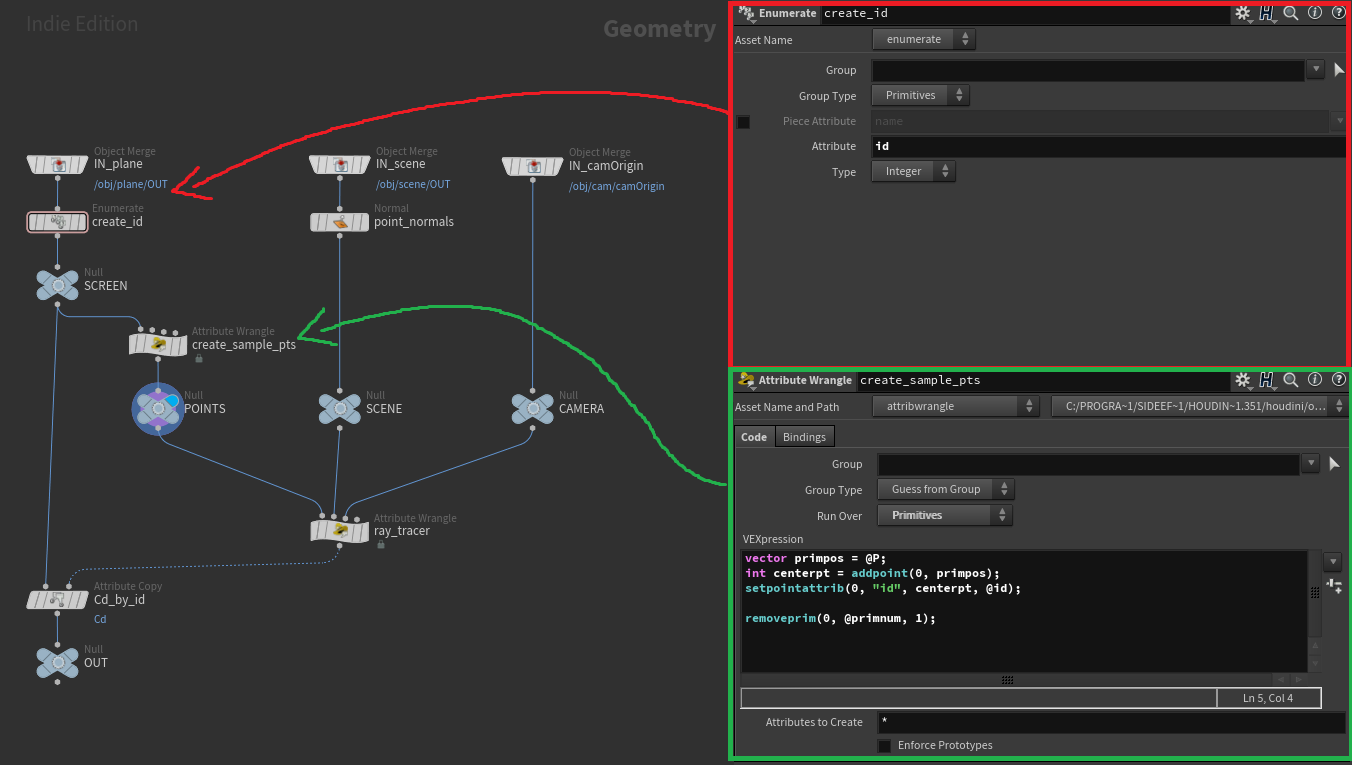Open Run Over 'Primitives' dropdown
This screenshot has width=1352, height=765.
945,515
